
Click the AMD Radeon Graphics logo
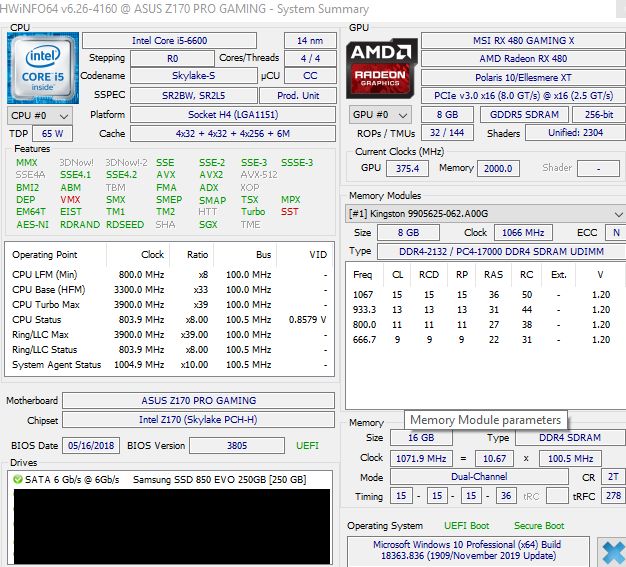coord(381,68)
